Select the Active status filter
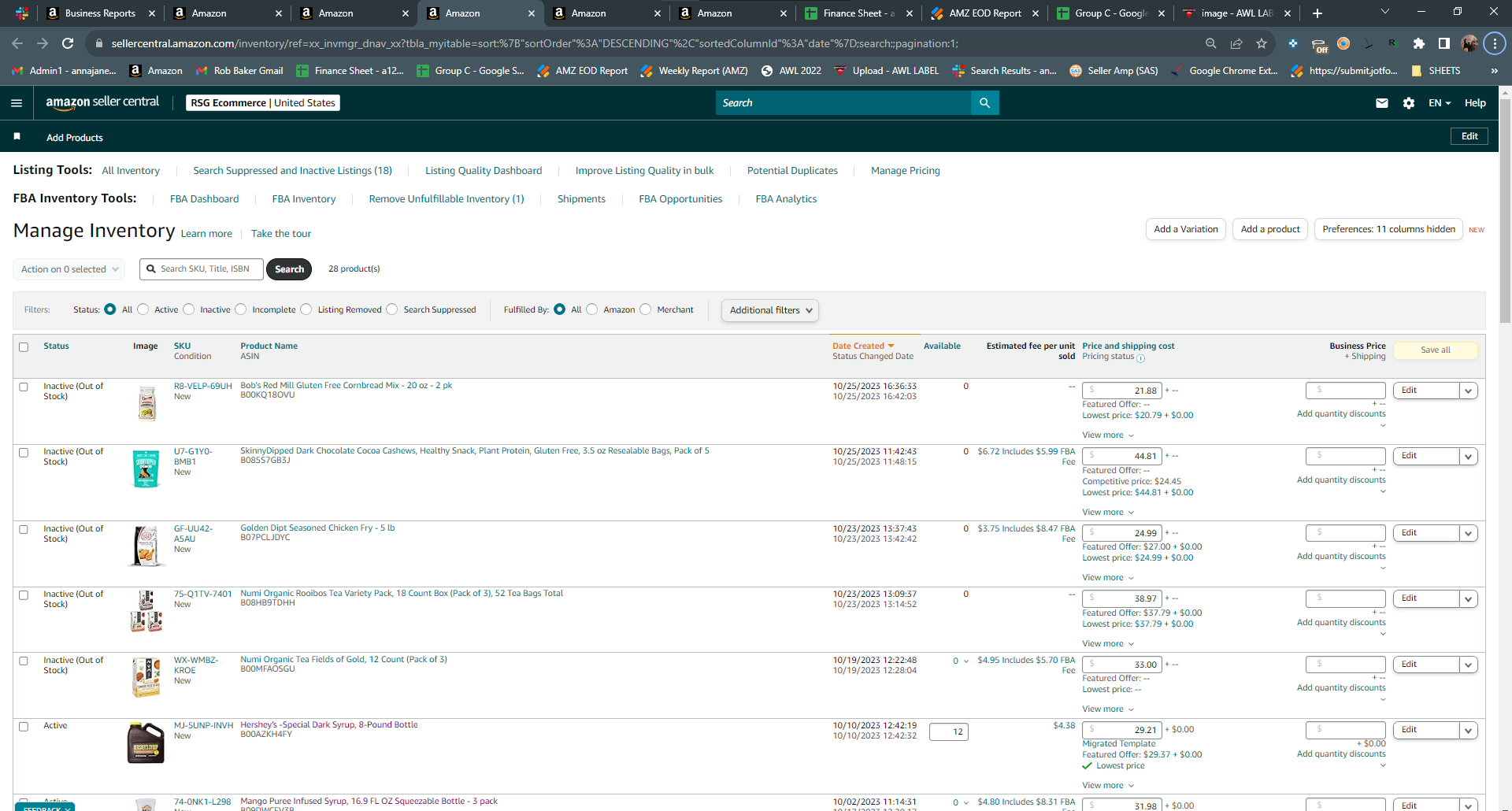1512x811 pixels. tap(143, 309)
